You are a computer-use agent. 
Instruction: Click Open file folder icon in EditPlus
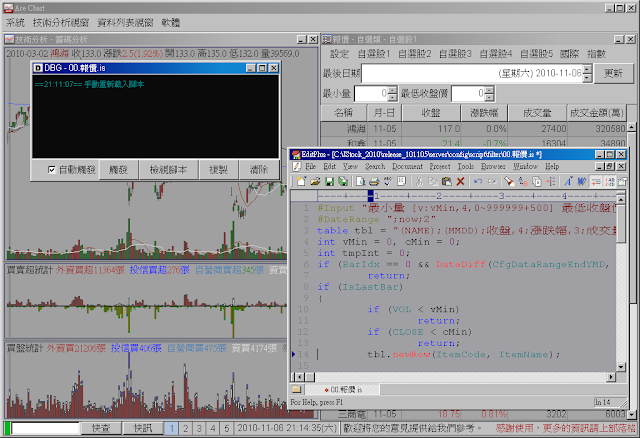tap(315, 181)
